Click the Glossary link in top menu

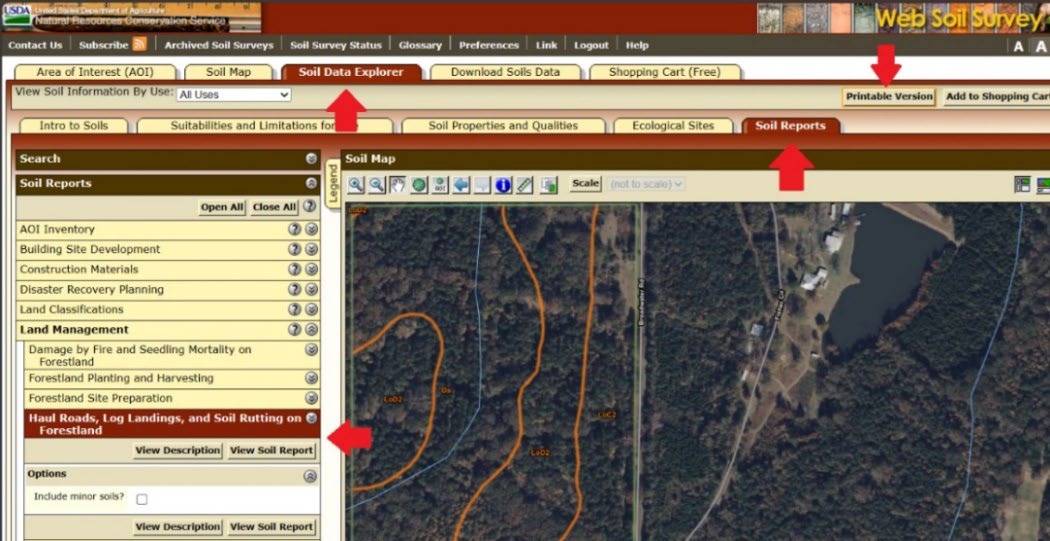point(420,45)
